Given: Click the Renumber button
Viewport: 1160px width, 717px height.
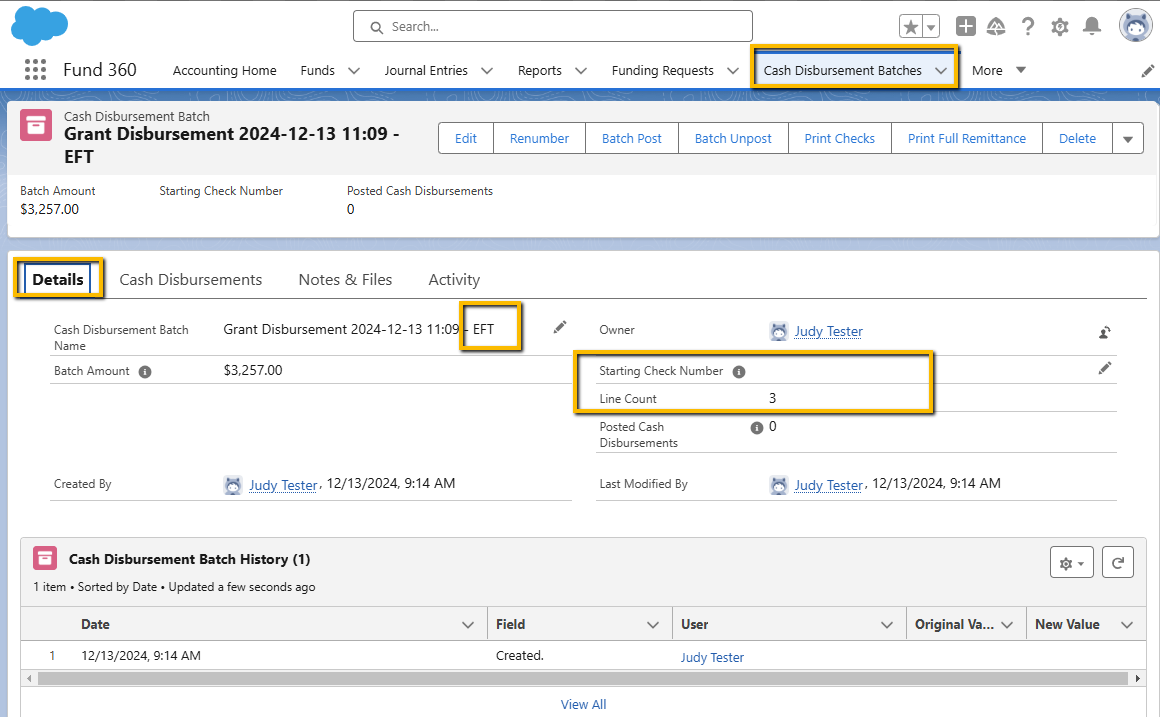Looking at the screenshot, I should pos(539,138).
